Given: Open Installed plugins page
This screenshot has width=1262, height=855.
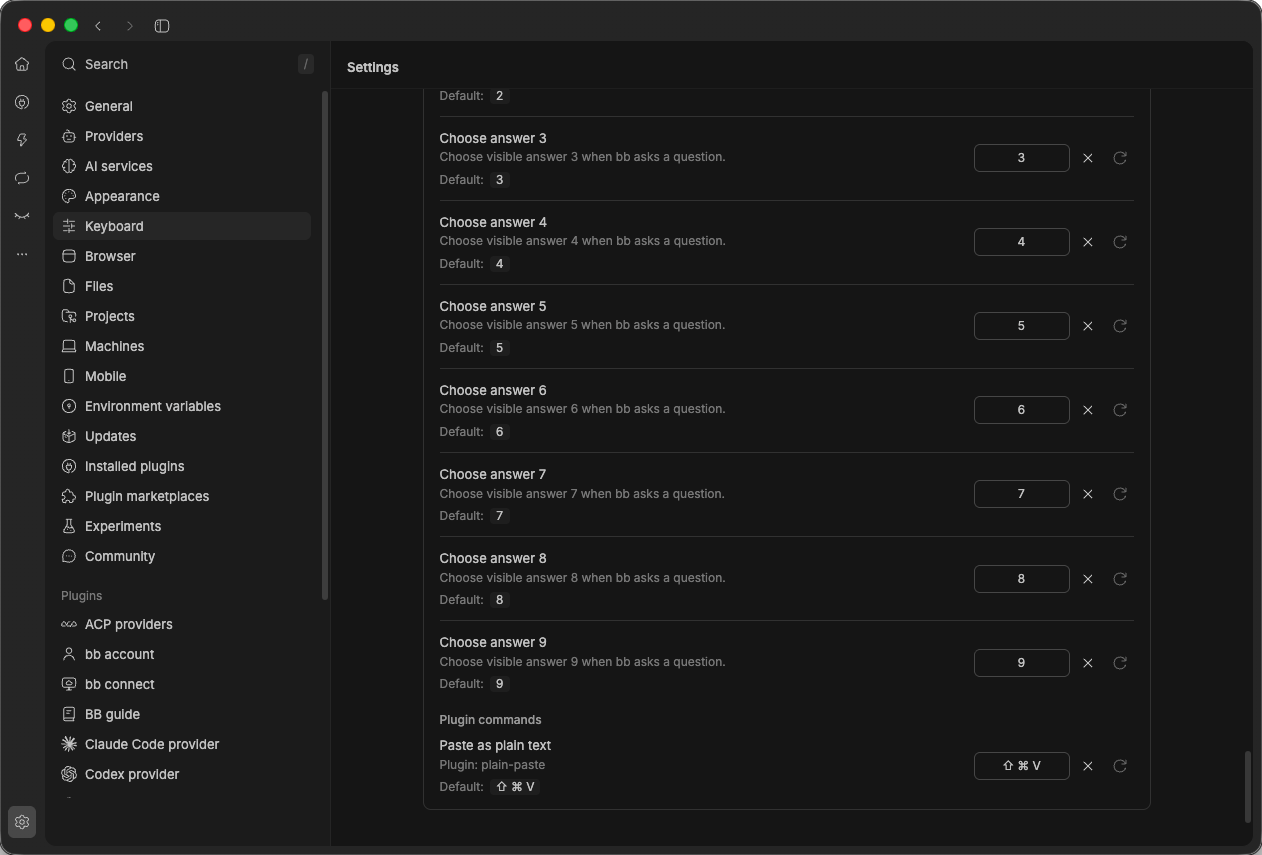Looking at the screenshot, I should pos(182,466).
